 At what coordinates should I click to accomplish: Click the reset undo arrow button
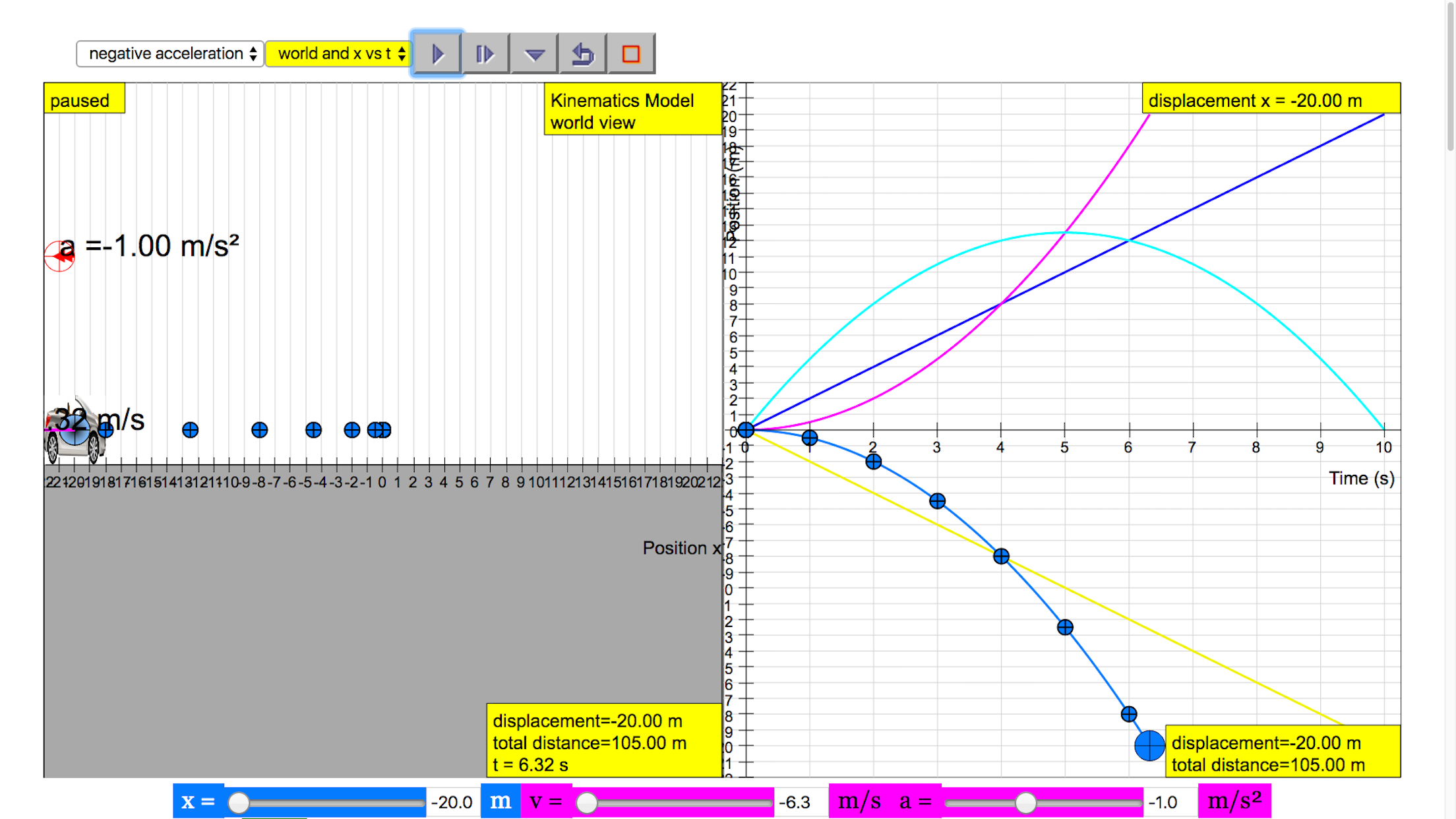tap(582, 53)
